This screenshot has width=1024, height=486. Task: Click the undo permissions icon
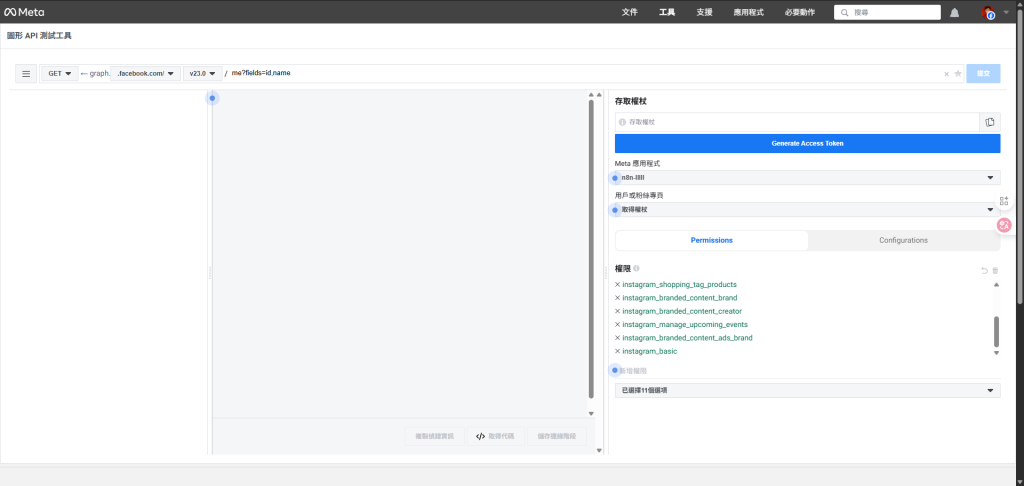click(x=984, y=270)
